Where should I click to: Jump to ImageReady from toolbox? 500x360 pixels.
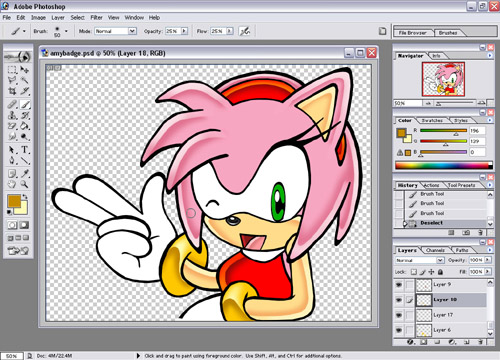[x=18, y=250]
